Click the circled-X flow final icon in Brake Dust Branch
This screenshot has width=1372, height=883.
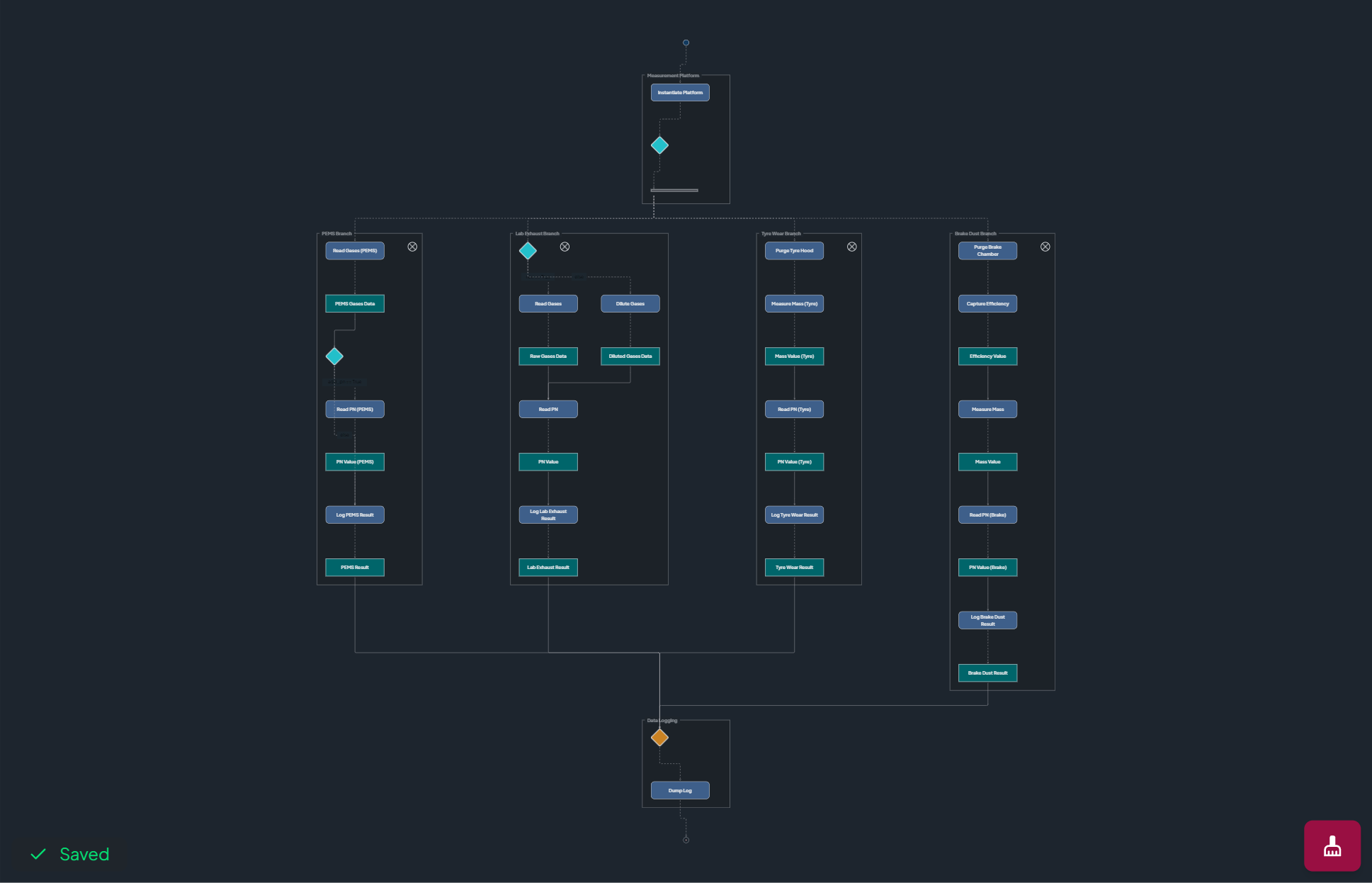pyautogui.click(x=1045, y=247)
